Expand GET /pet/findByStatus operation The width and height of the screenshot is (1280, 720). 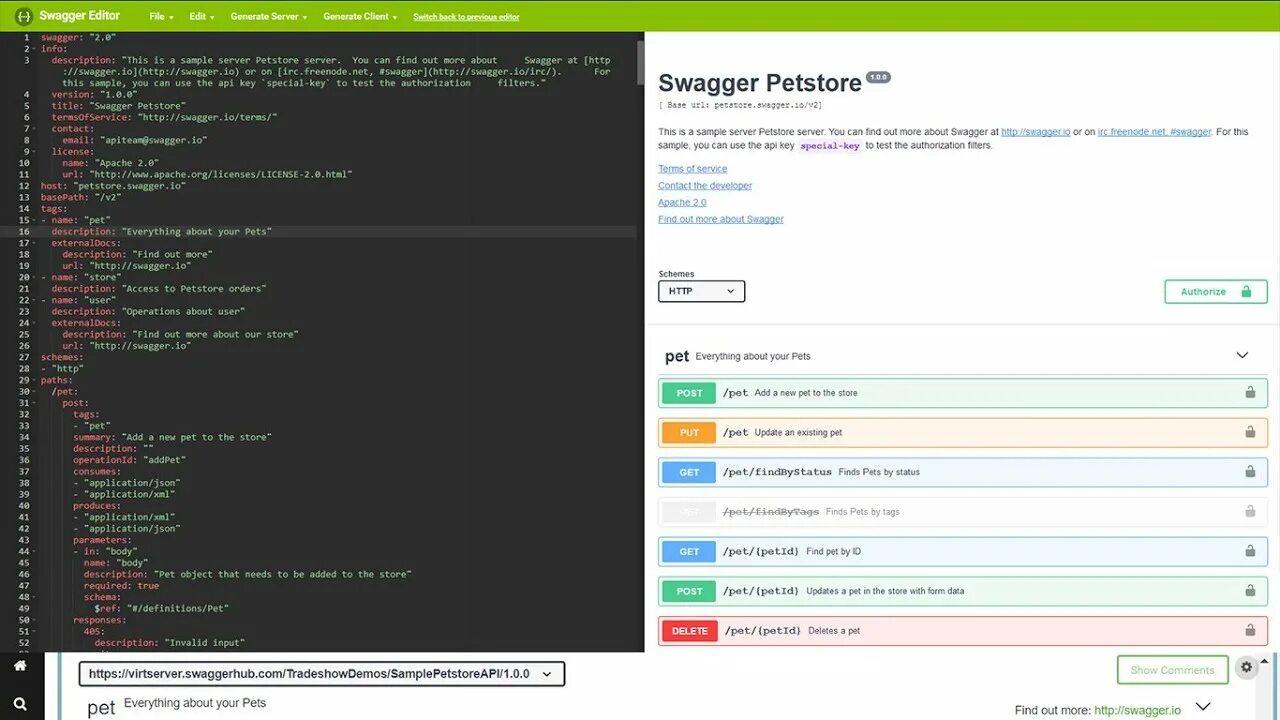[963, 472]
